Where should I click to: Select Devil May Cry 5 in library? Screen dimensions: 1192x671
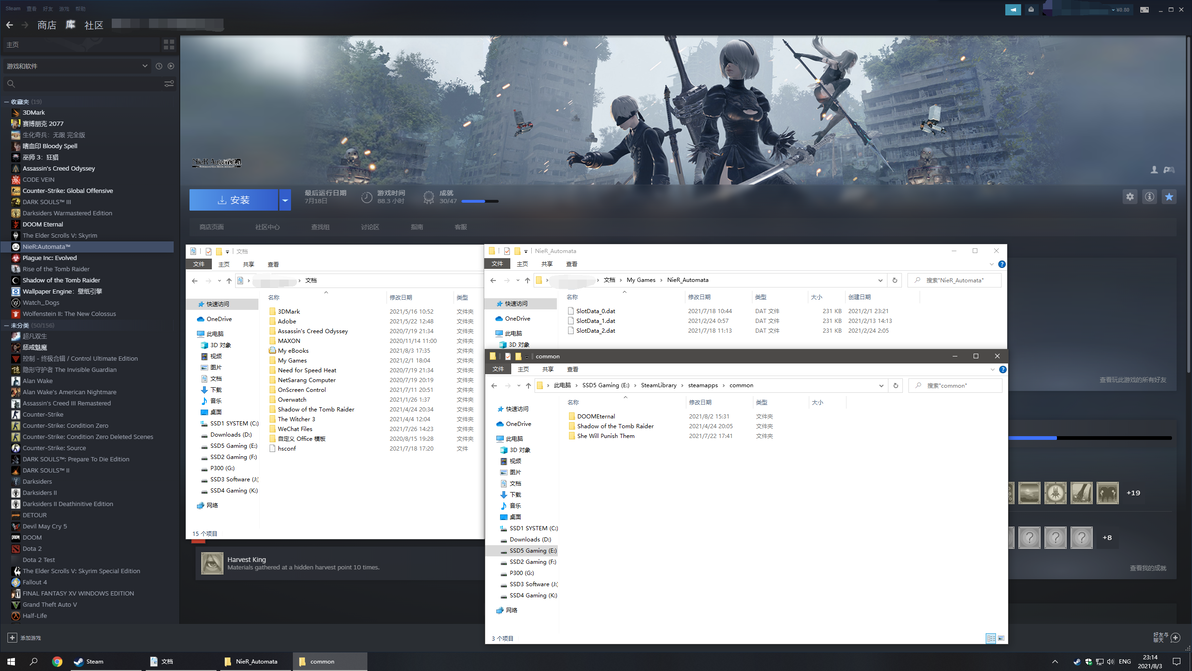coord(44,526)
